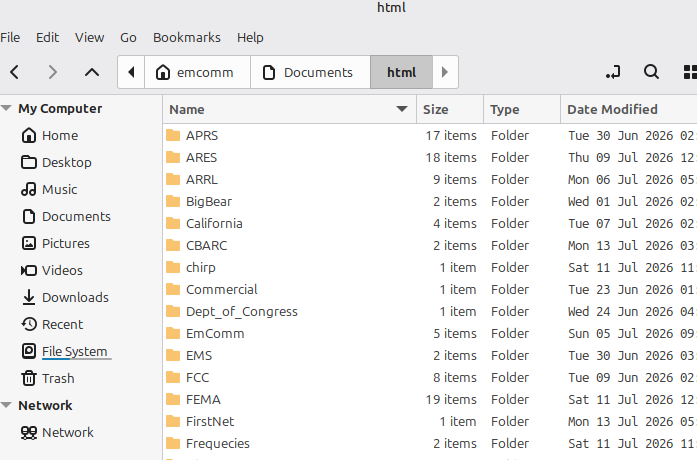697x460 pixels.
Task: Select the BigBear folder icon
Action: coord(173,201)
